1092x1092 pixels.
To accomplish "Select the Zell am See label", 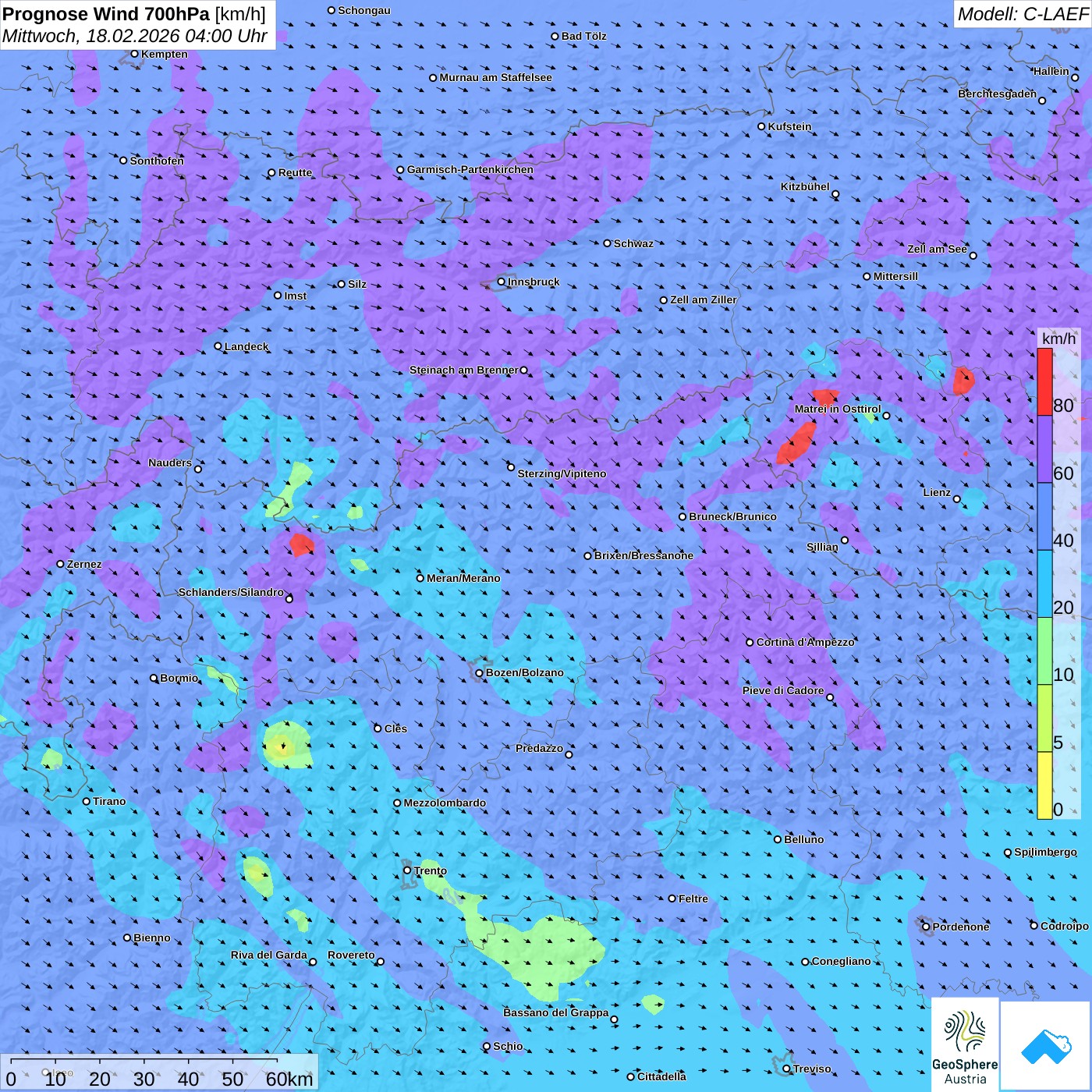I will [x=937, y=249].
